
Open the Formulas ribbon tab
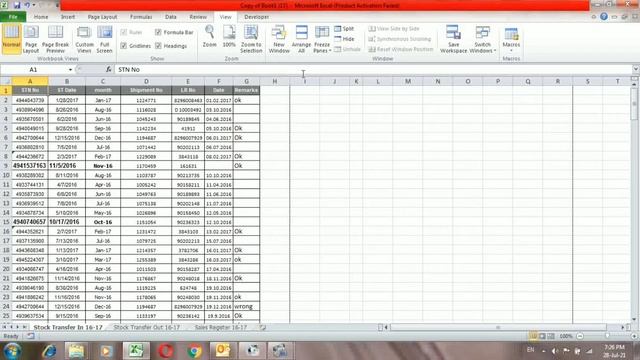click(x=141, y=17)
